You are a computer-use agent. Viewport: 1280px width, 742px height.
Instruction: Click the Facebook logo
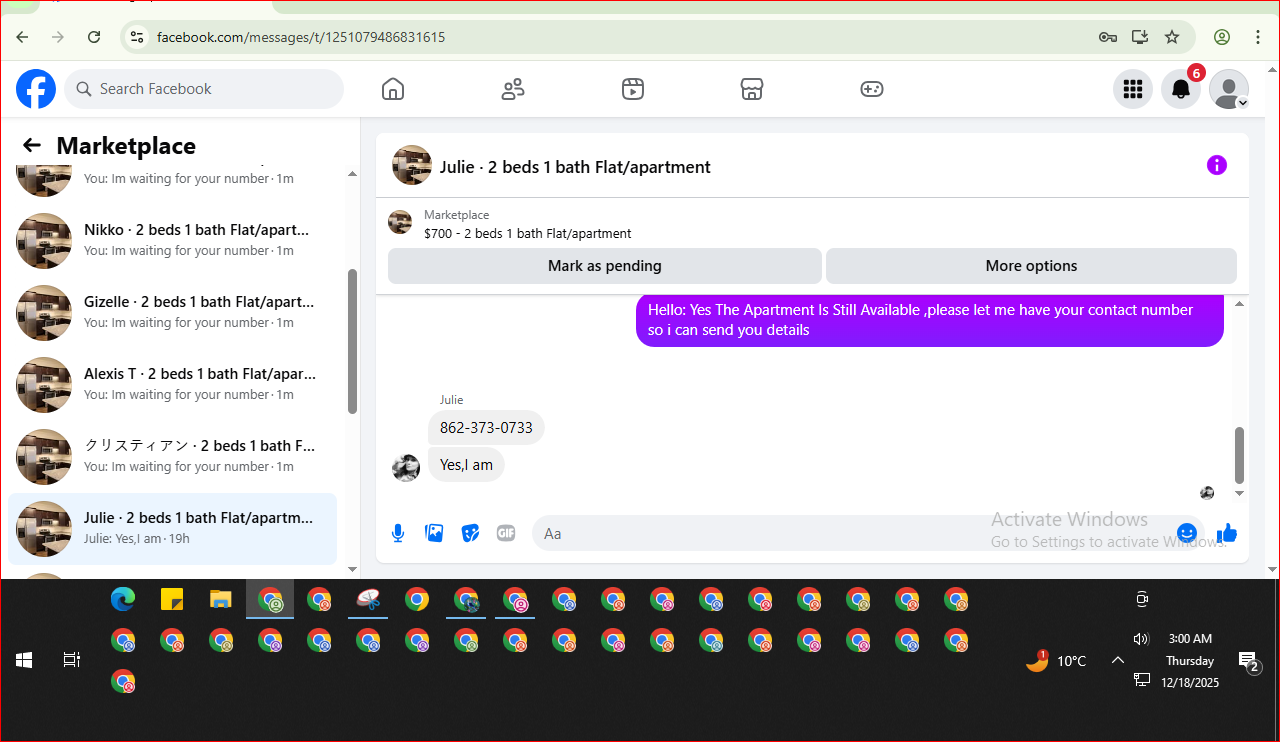(36, 89)
